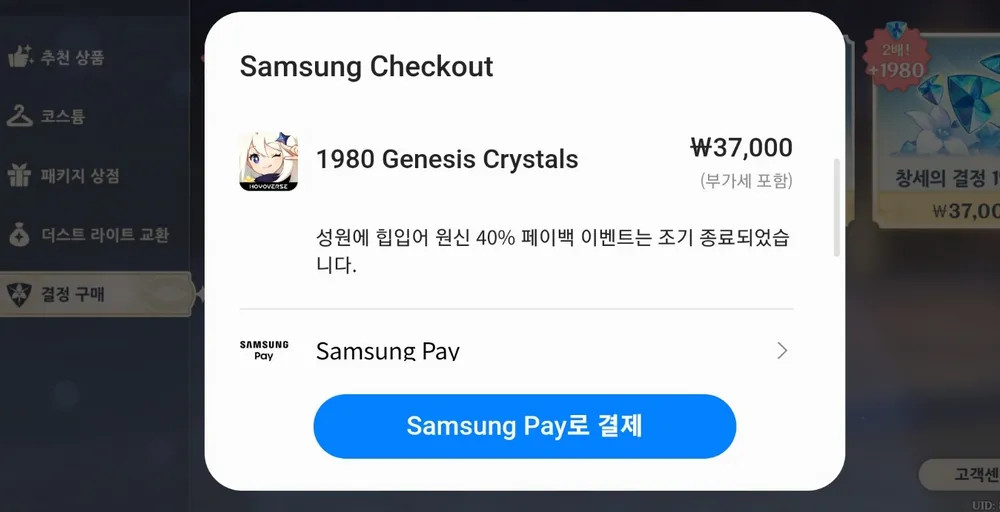Click the Samsung Pay로 결제 button

tap(524, 426)
